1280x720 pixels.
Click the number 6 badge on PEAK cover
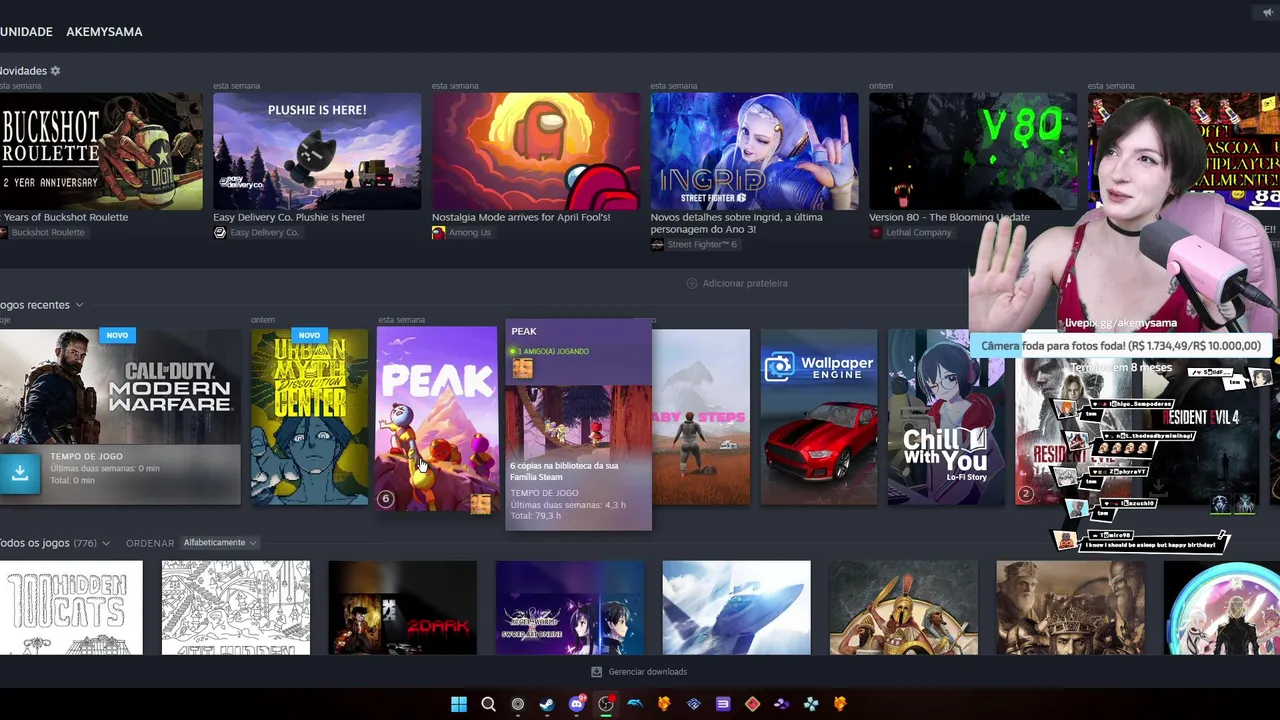[386, 498]
